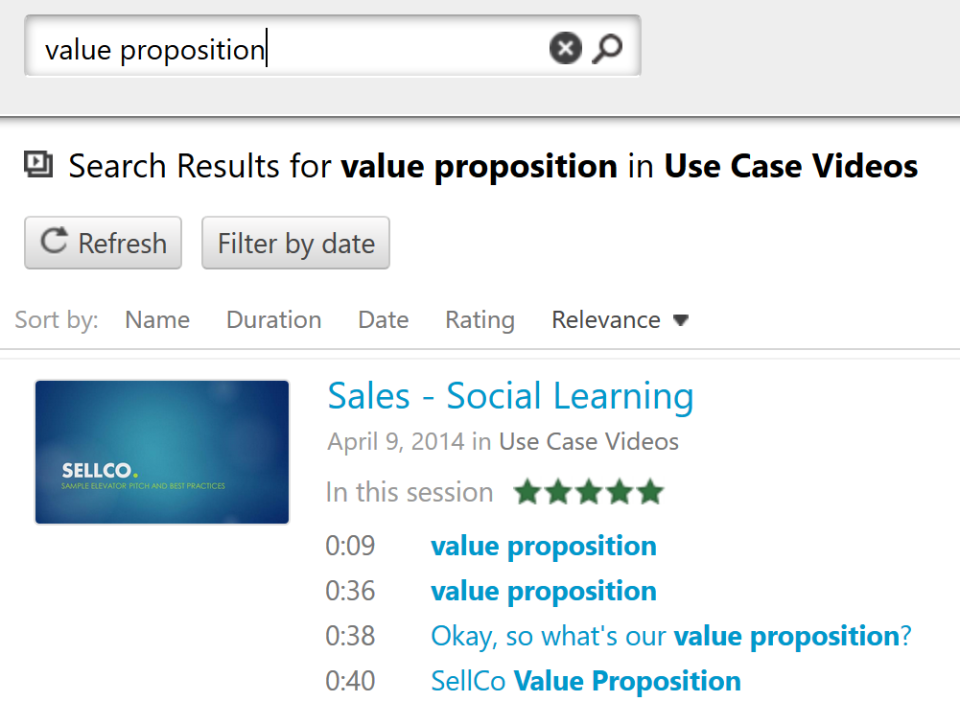The height and width of the screenshot is (725, 960).
Task: Jump to value proposition at 0:36
Action: tap(543, 591)
